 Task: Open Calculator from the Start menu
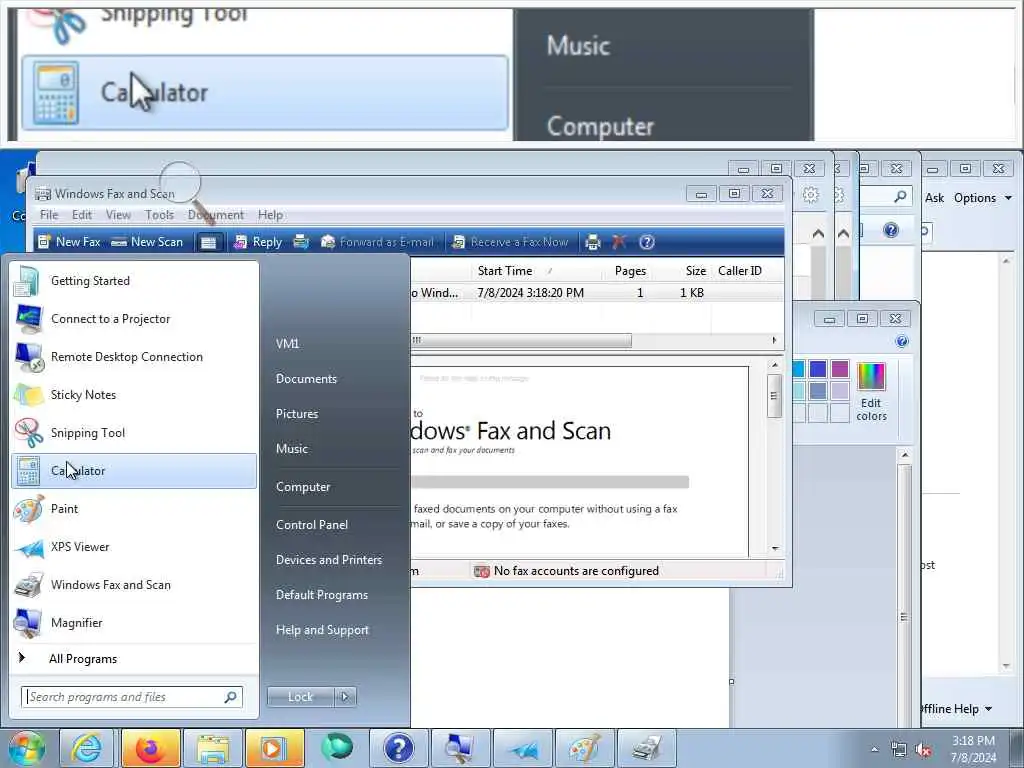(134, 471)
